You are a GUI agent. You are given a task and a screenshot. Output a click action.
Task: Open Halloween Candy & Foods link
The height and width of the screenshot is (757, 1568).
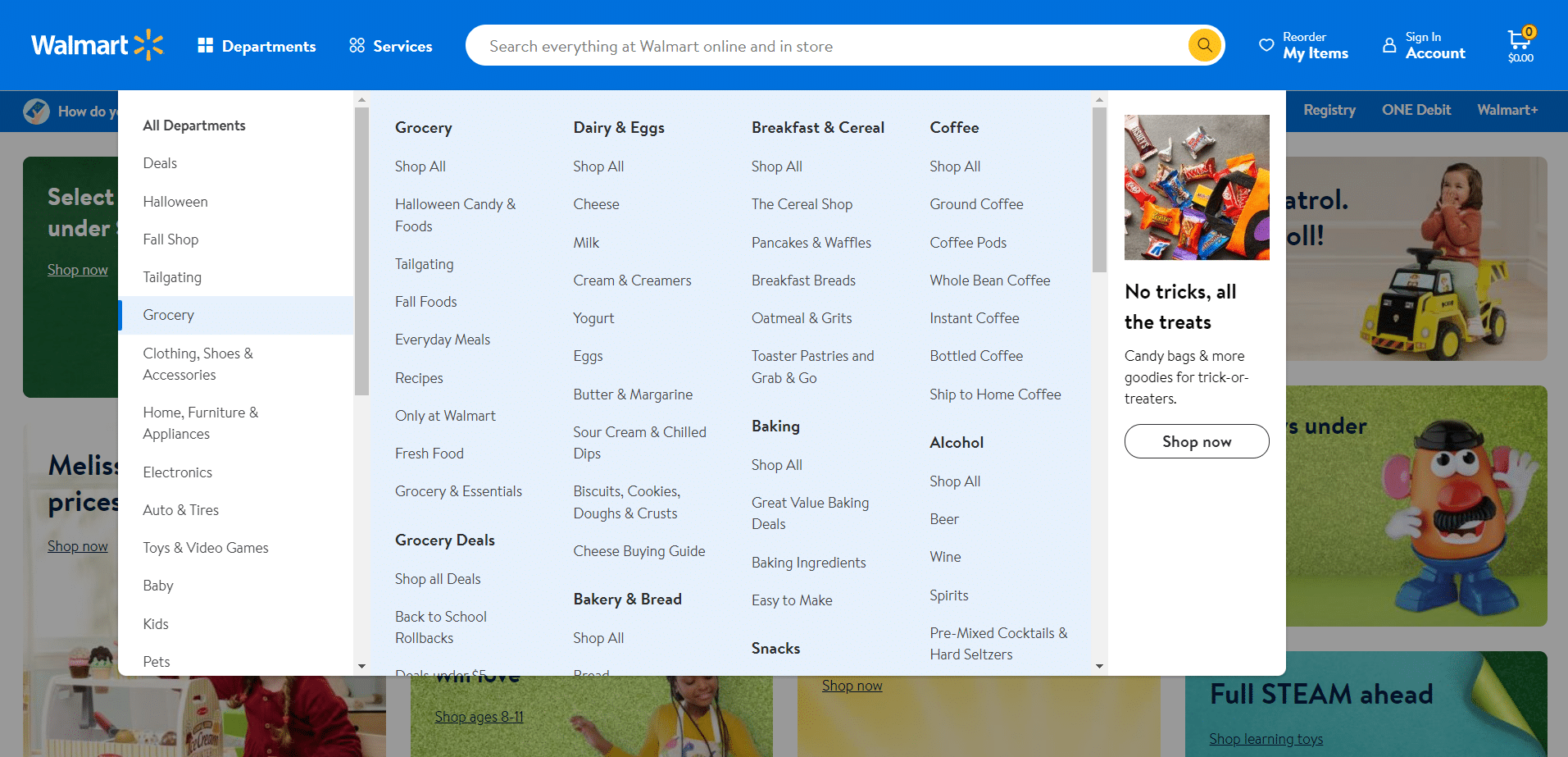(x=456, y=215)
